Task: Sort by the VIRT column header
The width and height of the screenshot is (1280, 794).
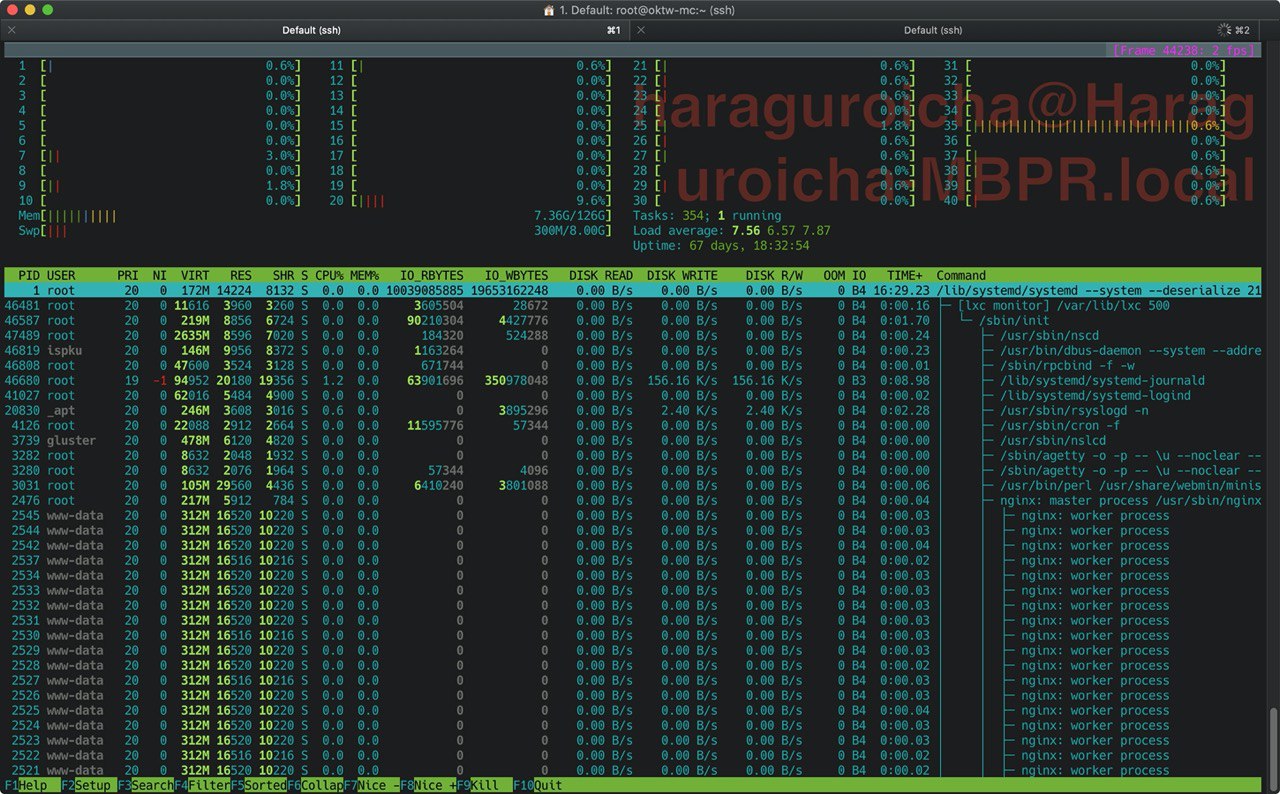Action: (x=195, y=275)
